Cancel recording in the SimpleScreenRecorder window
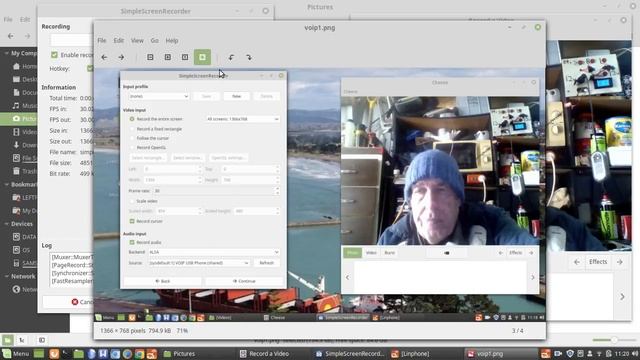Viewport: 640px width, 360px height. point(67,302)
